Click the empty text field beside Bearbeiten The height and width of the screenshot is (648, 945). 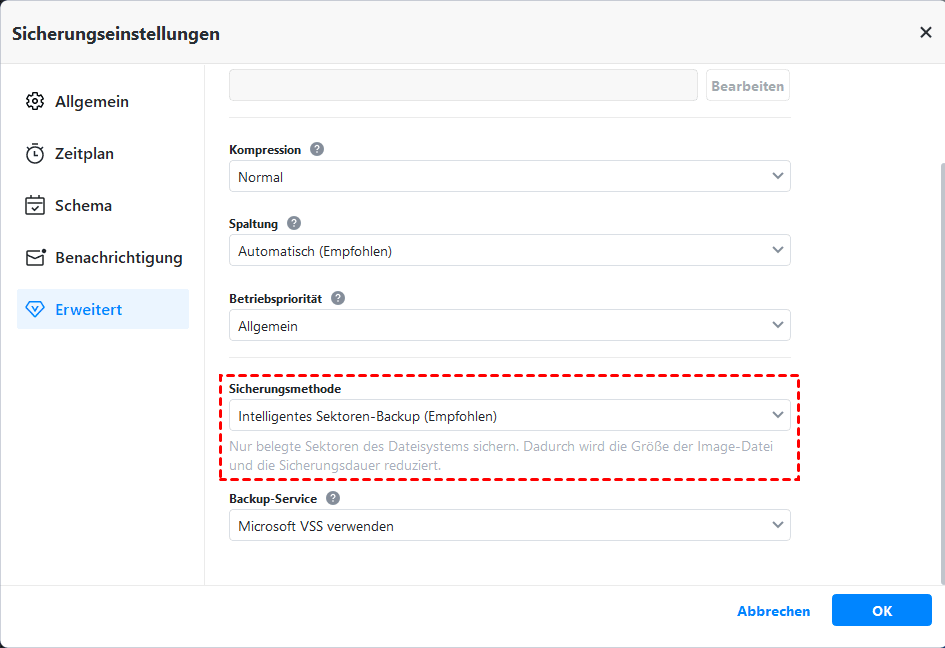463,86
